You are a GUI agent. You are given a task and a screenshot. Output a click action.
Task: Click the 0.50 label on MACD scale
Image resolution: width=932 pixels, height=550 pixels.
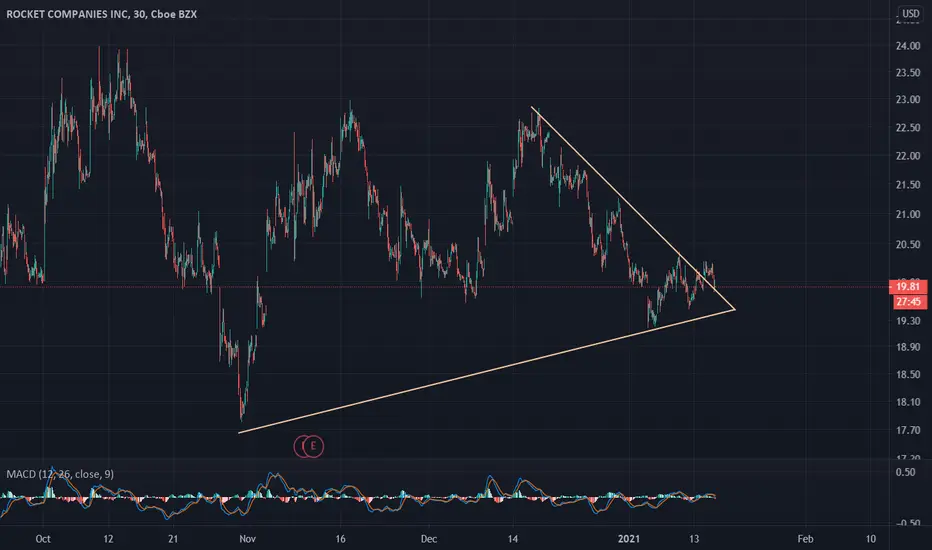[905, 472]
